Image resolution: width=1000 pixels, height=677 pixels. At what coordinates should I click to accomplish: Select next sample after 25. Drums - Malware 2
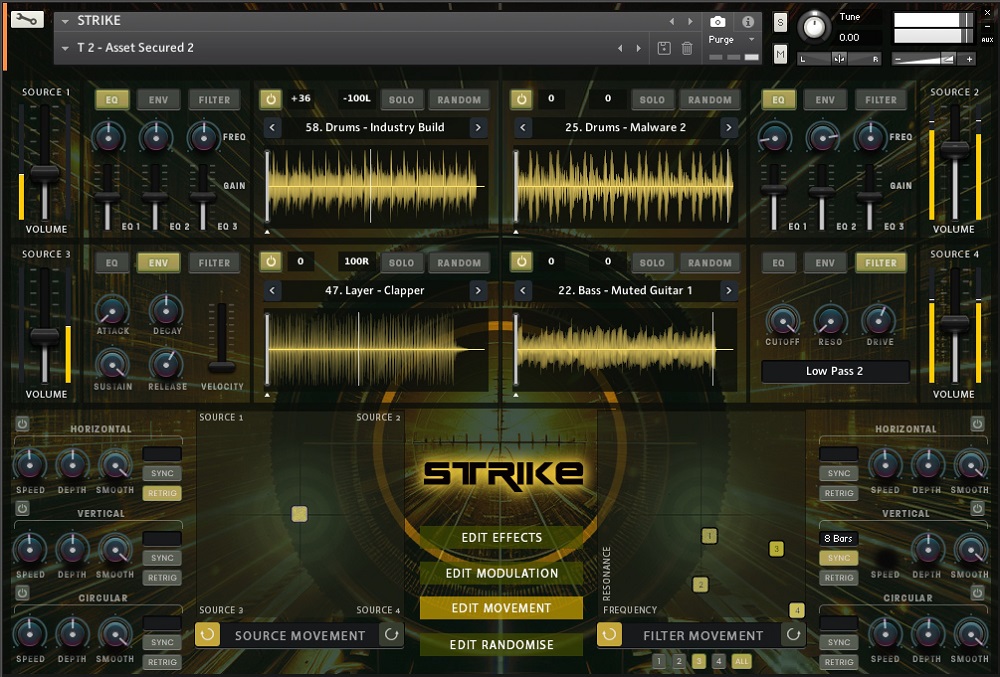point(728,127)
